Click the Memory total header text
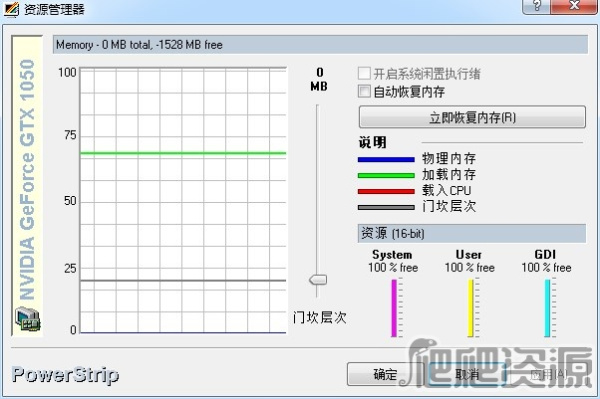The width and height of the screenshot is (600, 399). 139,45
